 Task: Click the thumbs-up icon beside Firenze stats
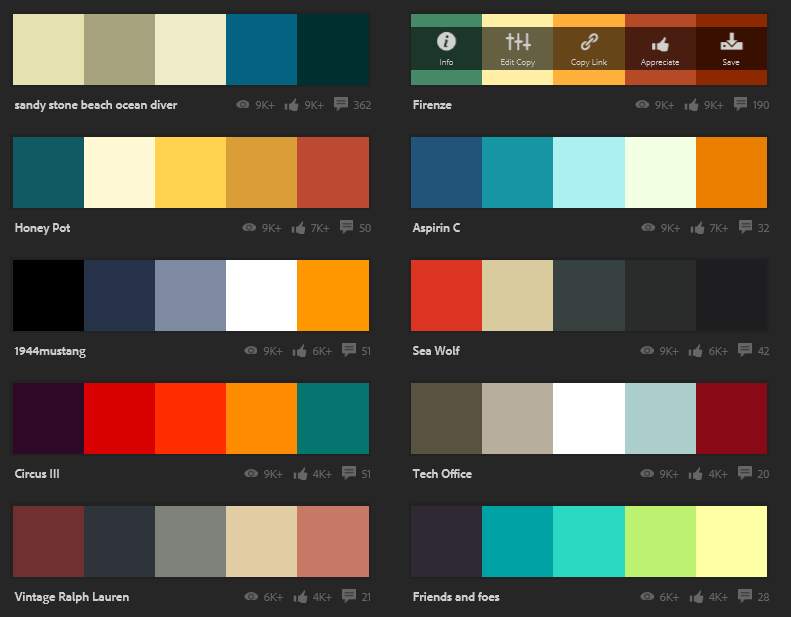(691, 104)
